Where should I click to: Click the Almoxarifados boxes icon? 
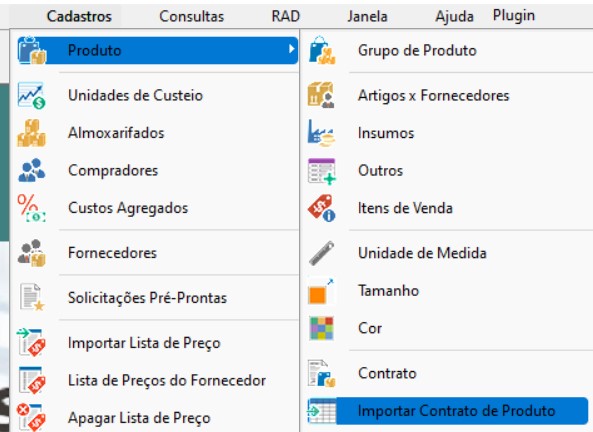pos(31,133)
